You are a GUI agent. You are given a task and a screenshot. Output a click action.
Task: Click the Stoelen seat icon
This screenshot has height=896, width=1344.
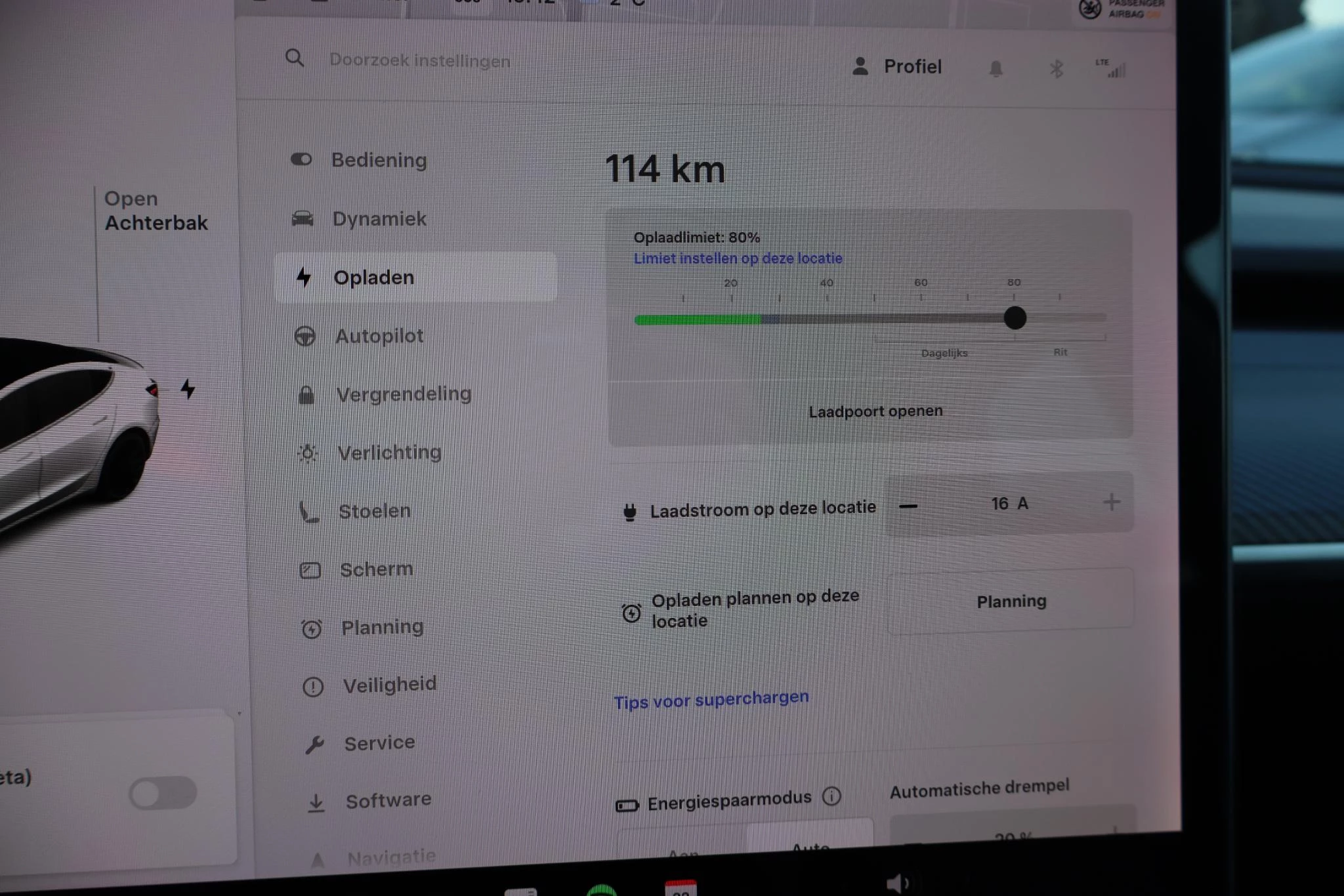point(310,512)
